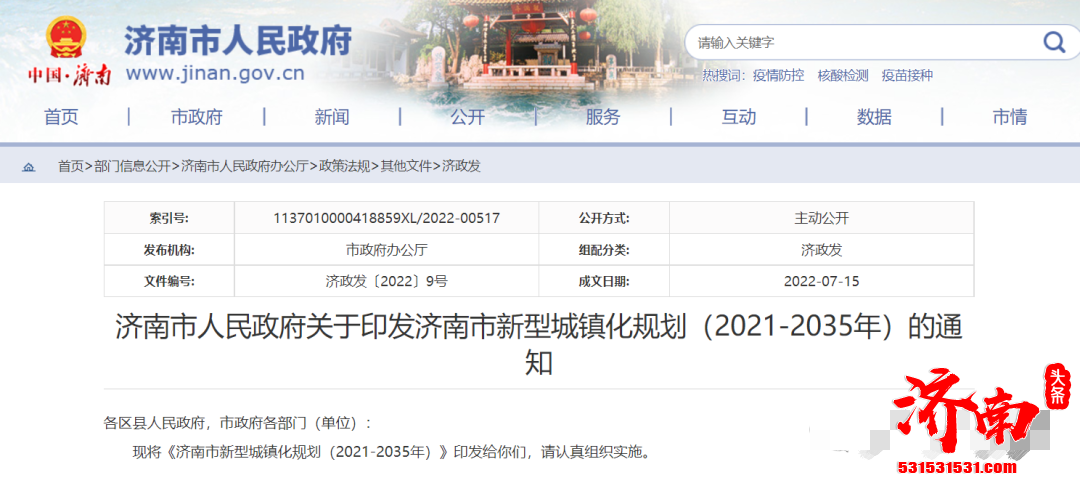The width and height of the screenshot is (1080, 483).
Task: Open 其他文件 breadcrumb link
Action: click(406, 167)
